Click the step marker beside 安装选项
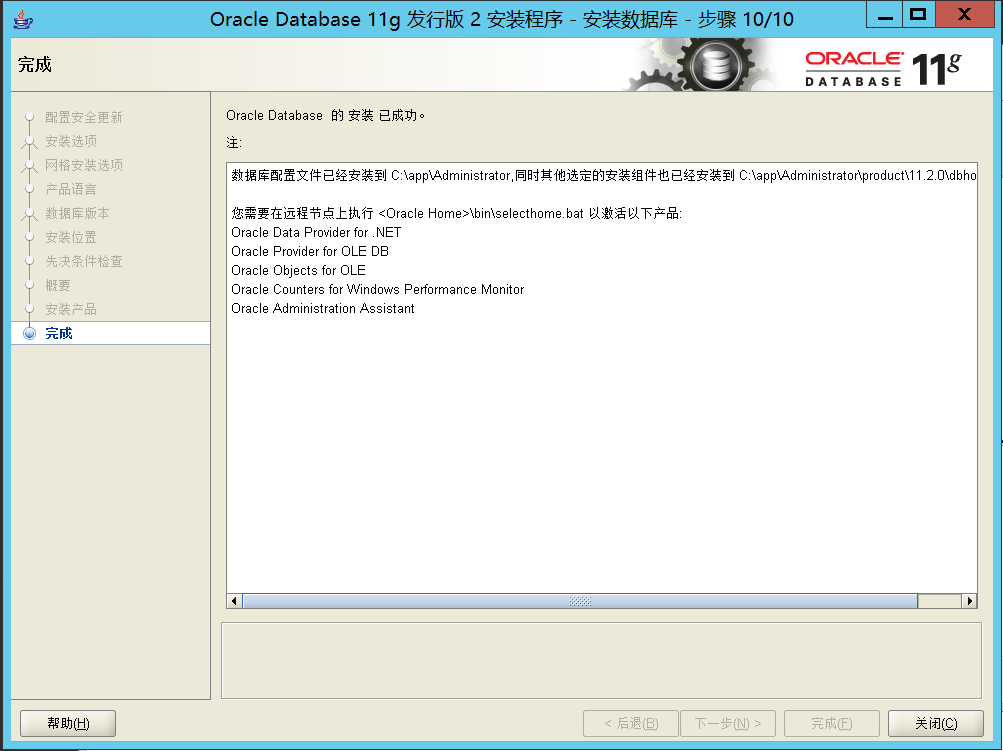 29,141
